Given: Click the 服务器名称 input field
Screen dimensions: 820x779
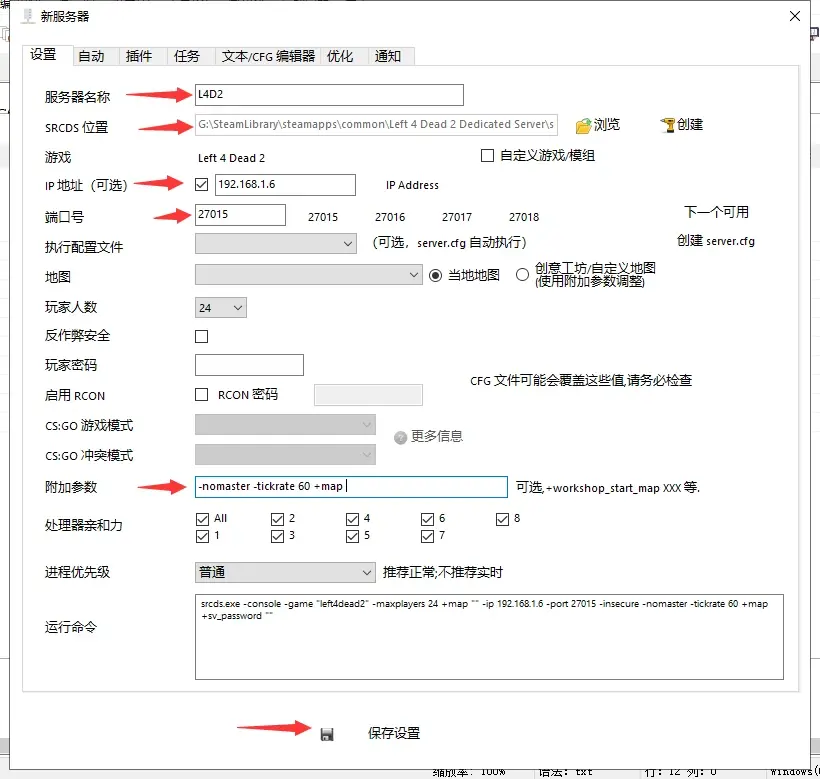Looking at the screenshot, I should coord(329,95).
